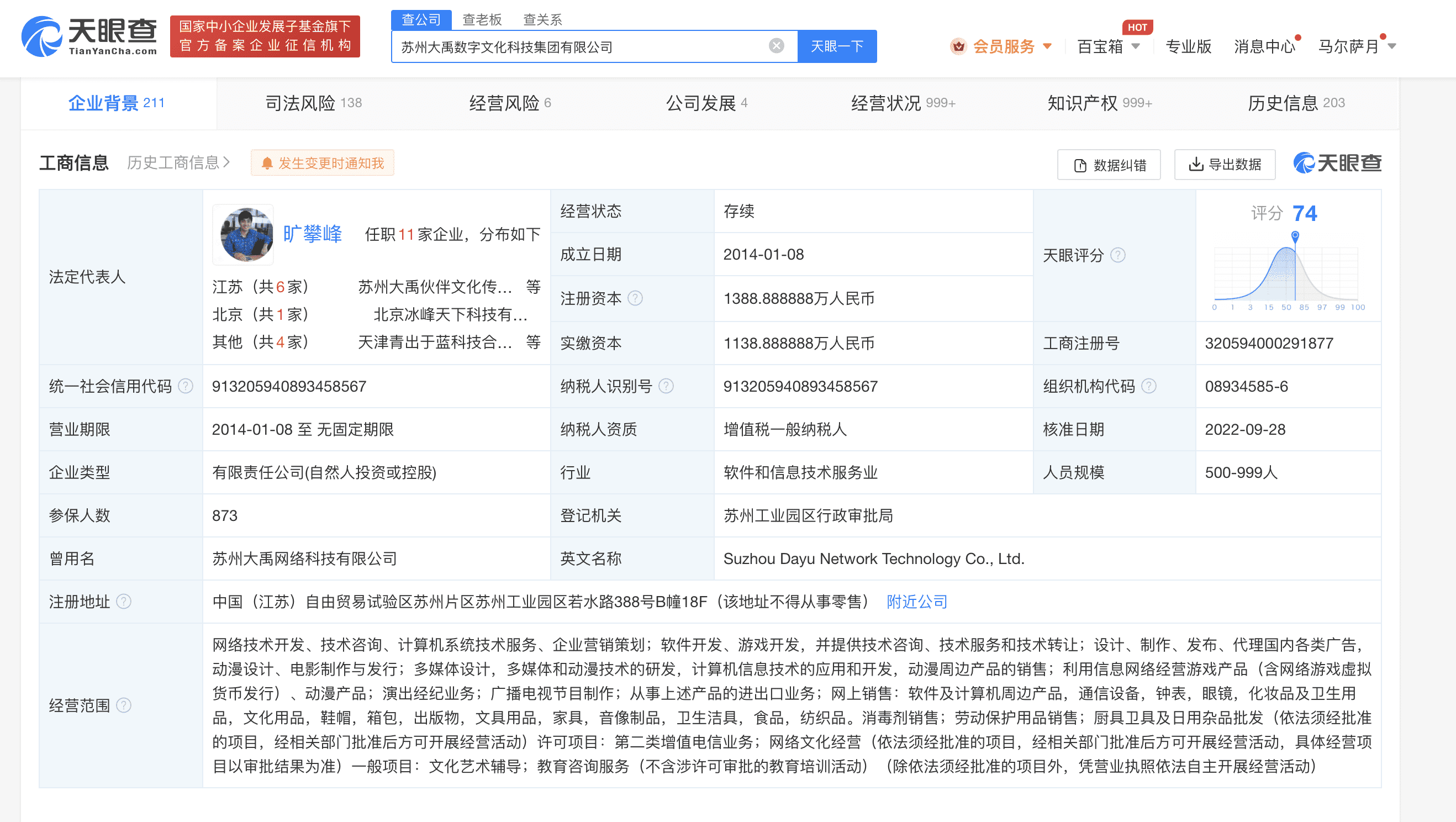Open 苏州大禹伙伴文化传... company link

click(x=435, y=287)
